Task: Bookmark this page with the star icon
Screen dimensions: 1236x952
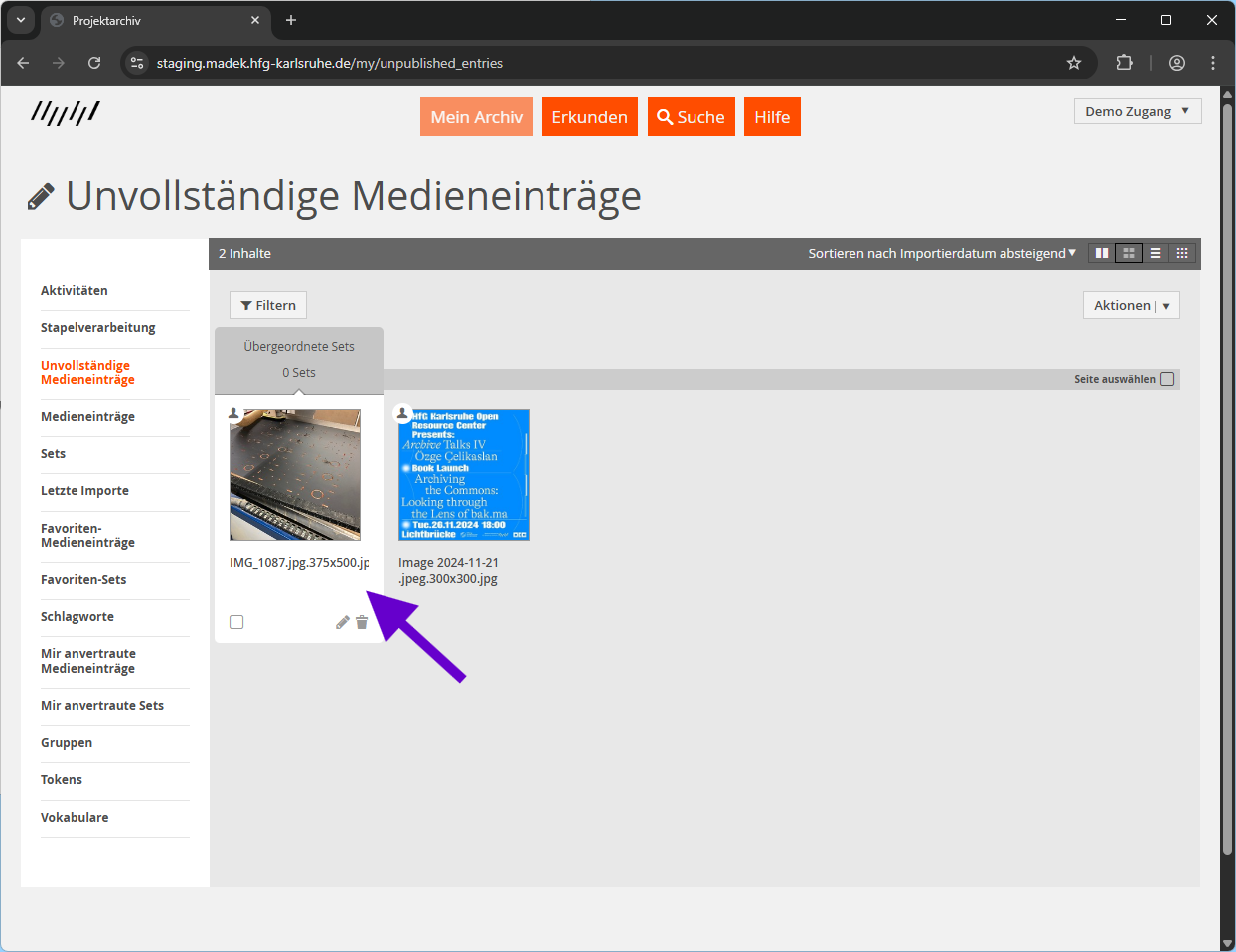Action: [1074, 63]
